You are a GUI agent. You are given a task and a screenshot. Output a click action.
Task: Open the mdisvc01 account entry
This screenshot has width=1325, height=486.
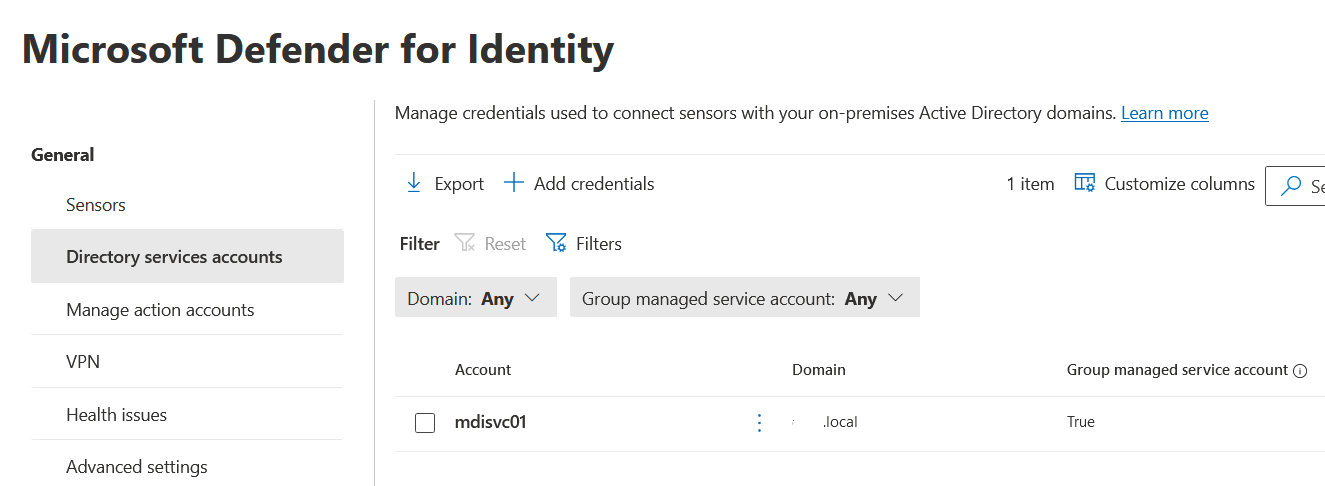(x=490, y=422)
